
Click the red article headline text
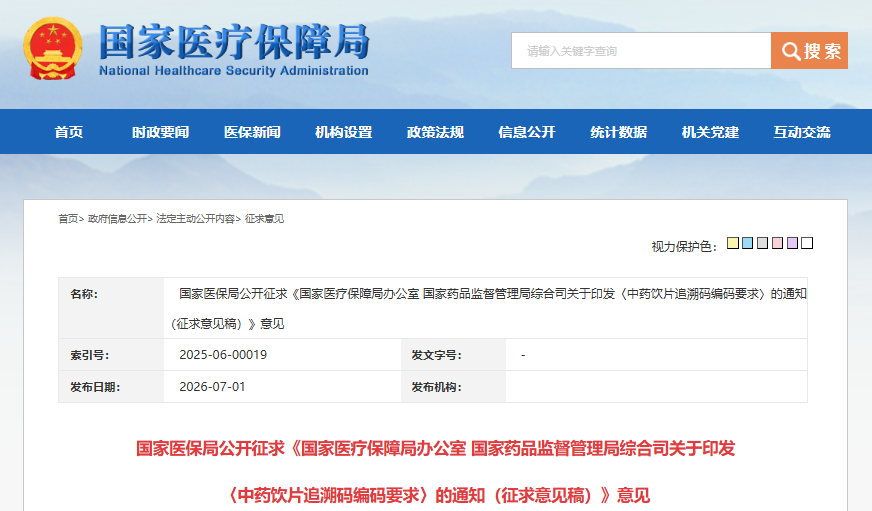pyautogui.click(x=436, y=472)
